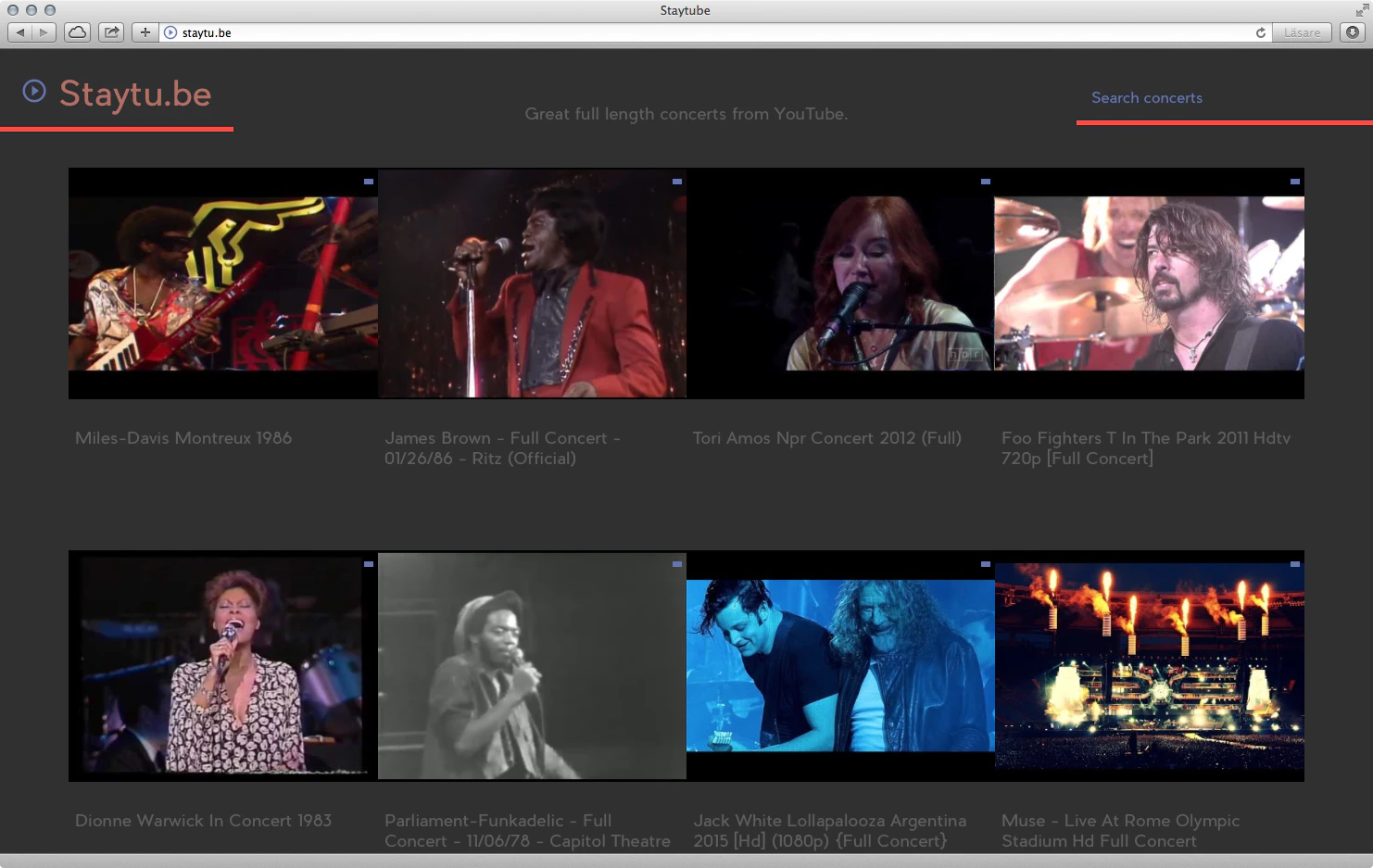Minimize the Safari window
Viewport: 1373px width, 868px height.
point(31,10)
